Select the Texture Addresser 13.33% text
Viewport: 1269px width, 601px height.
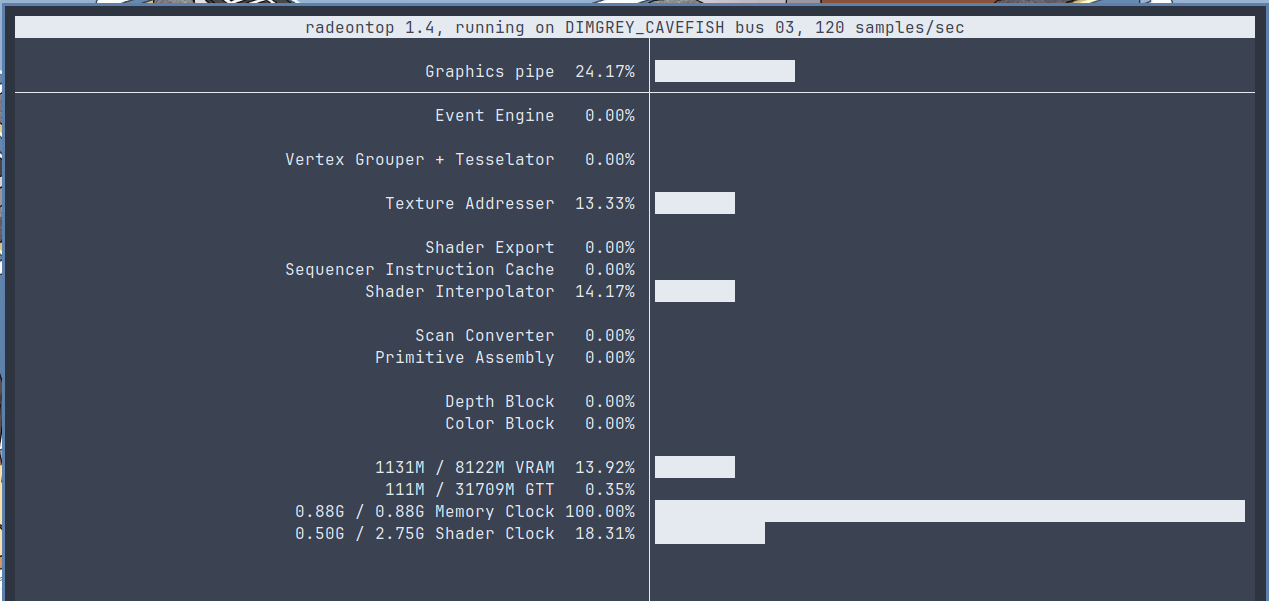[509, 204]
